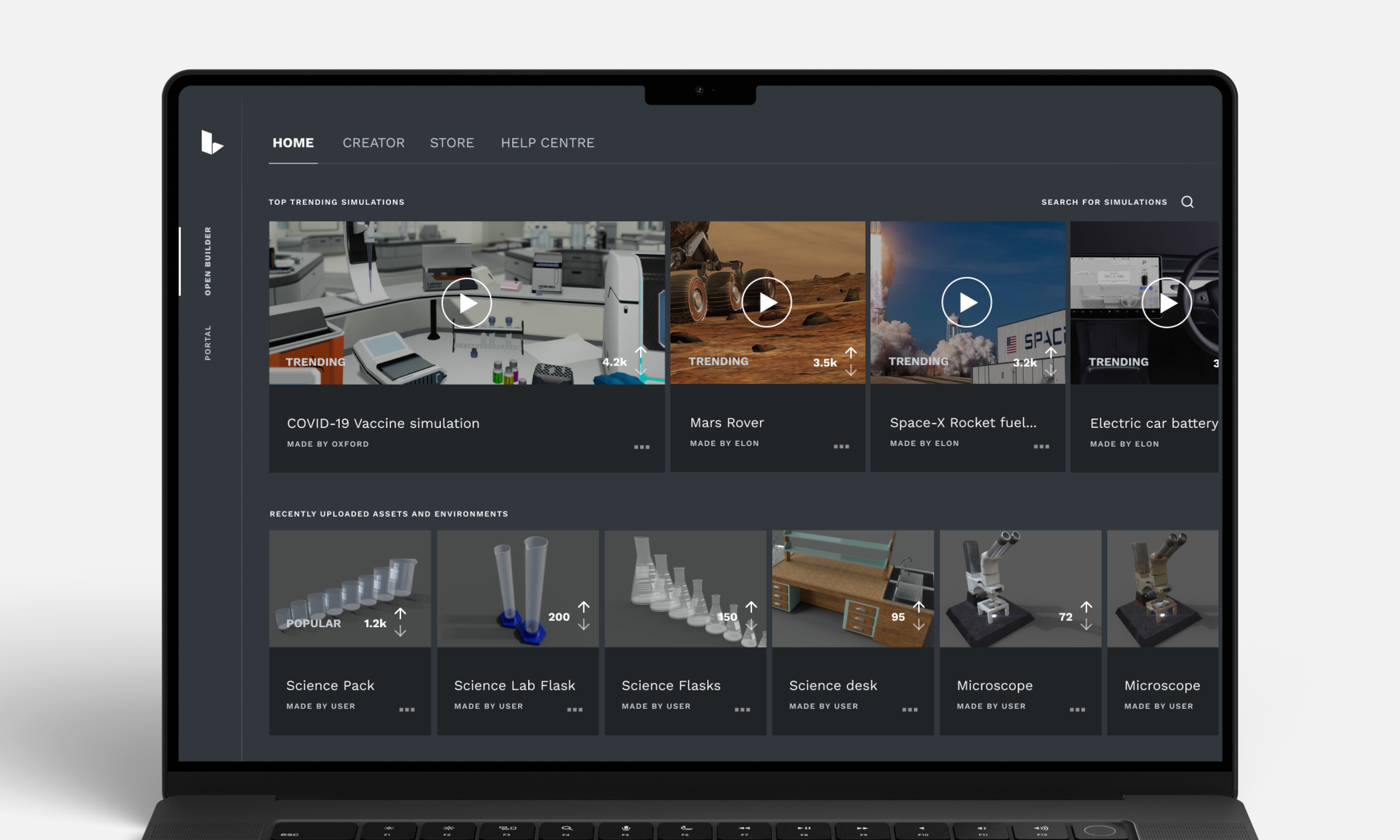The image size is (1400, 840).
Task: Play the Space-X Rocket fuel simulation
Action: tap(967, 302)
